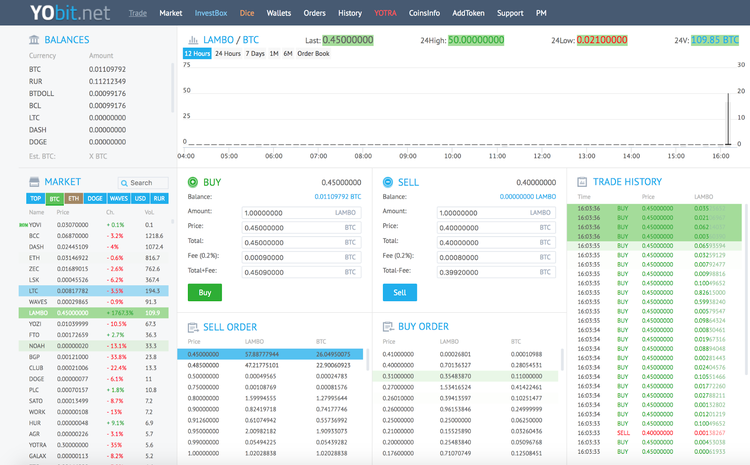This screenshot has width=750, height=465.
Task: Click the Sell Order list icon
Action: point(191,326)
